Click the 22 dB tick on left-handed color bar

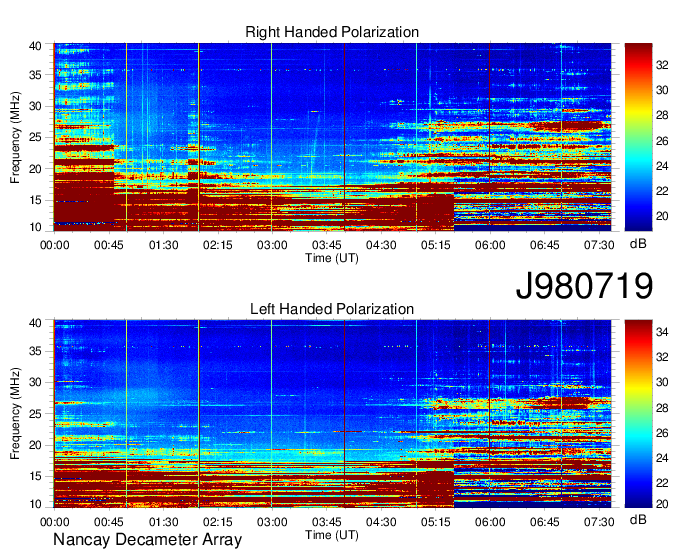click(x=662, y=483)
